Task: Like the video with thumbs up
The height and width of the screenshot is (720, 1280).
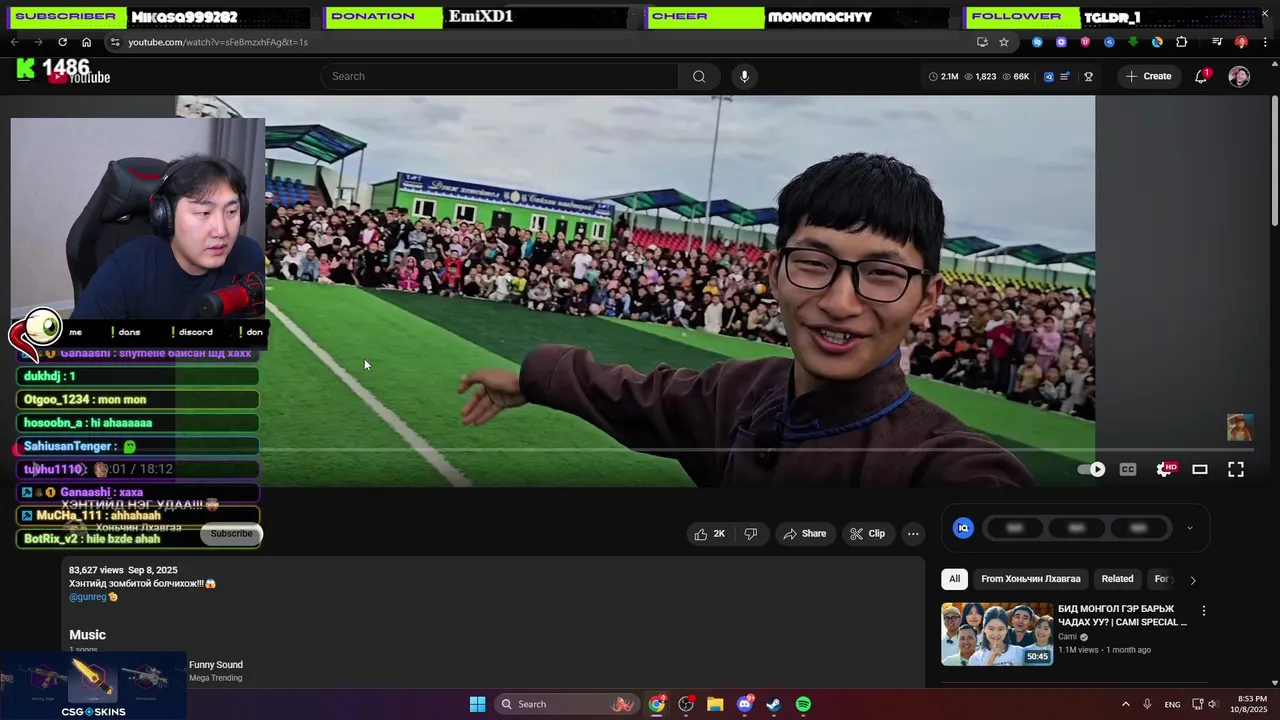Action: [710, 534]
